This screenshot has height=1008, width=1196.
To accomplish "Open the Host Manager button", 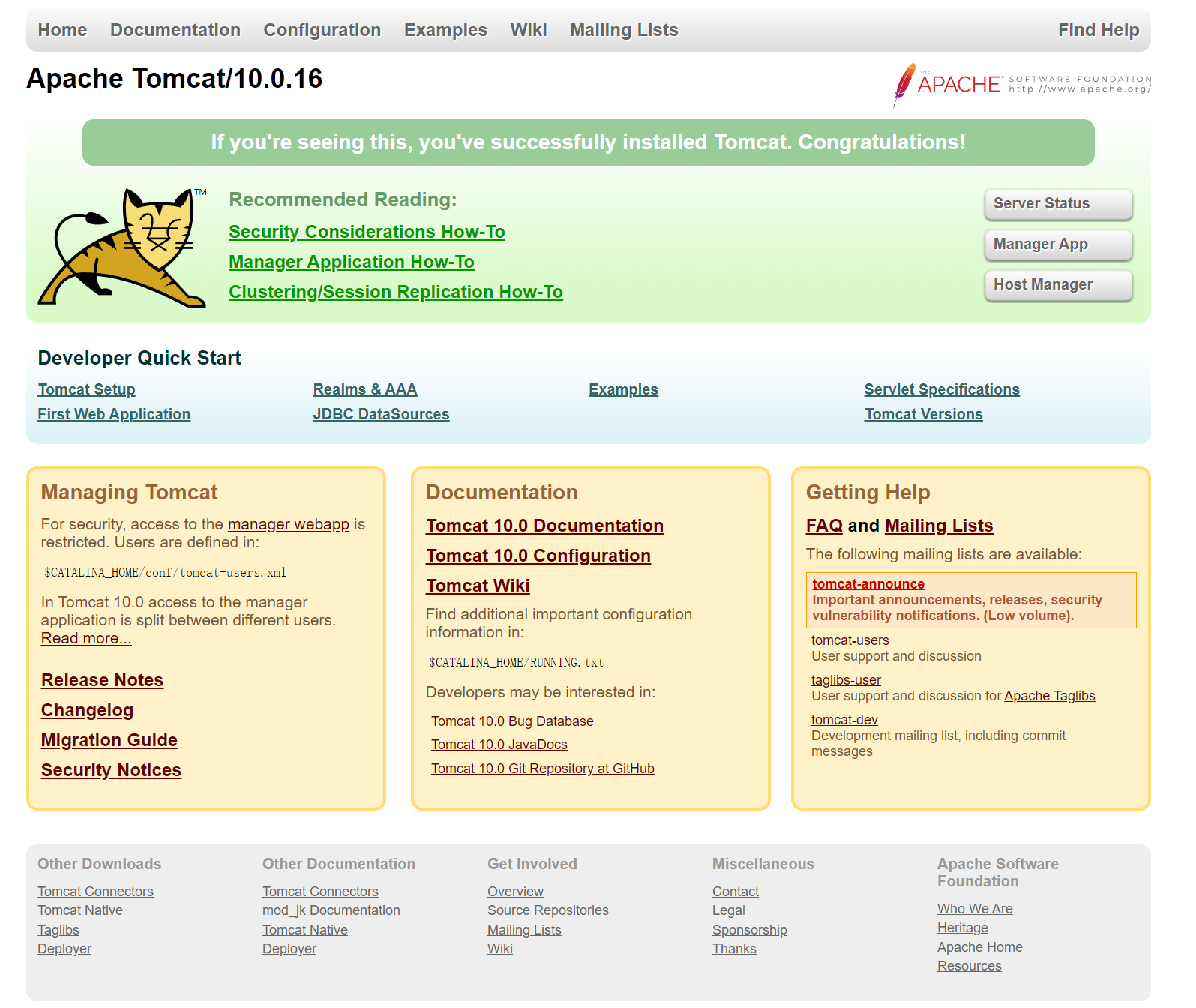I will [x=1058, y=285].
